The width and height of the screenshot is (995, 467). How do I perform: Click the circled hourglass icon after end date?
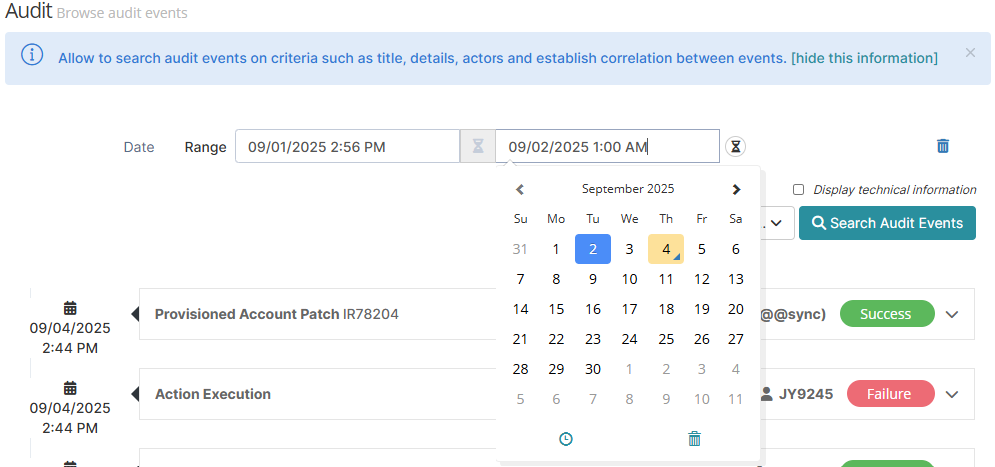click(736, 147)
